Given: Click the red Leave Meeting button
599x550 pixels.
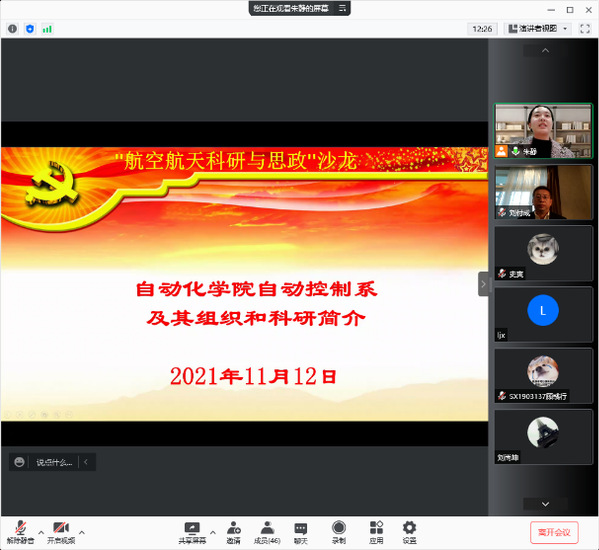Looking at the screenshot, I should (554, 532).
